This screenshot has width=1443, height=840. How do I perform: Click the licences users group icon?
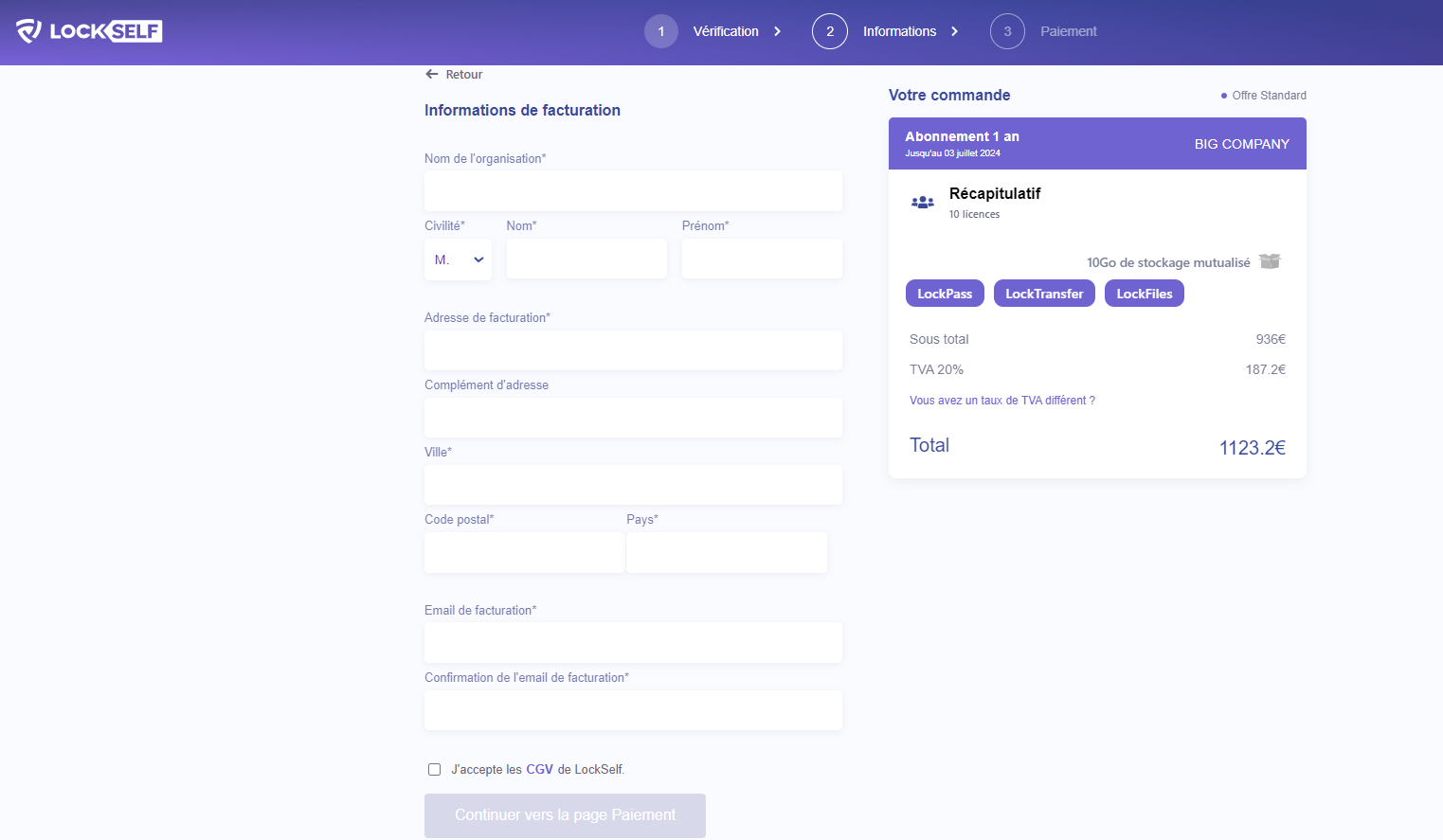pos(923,202)
